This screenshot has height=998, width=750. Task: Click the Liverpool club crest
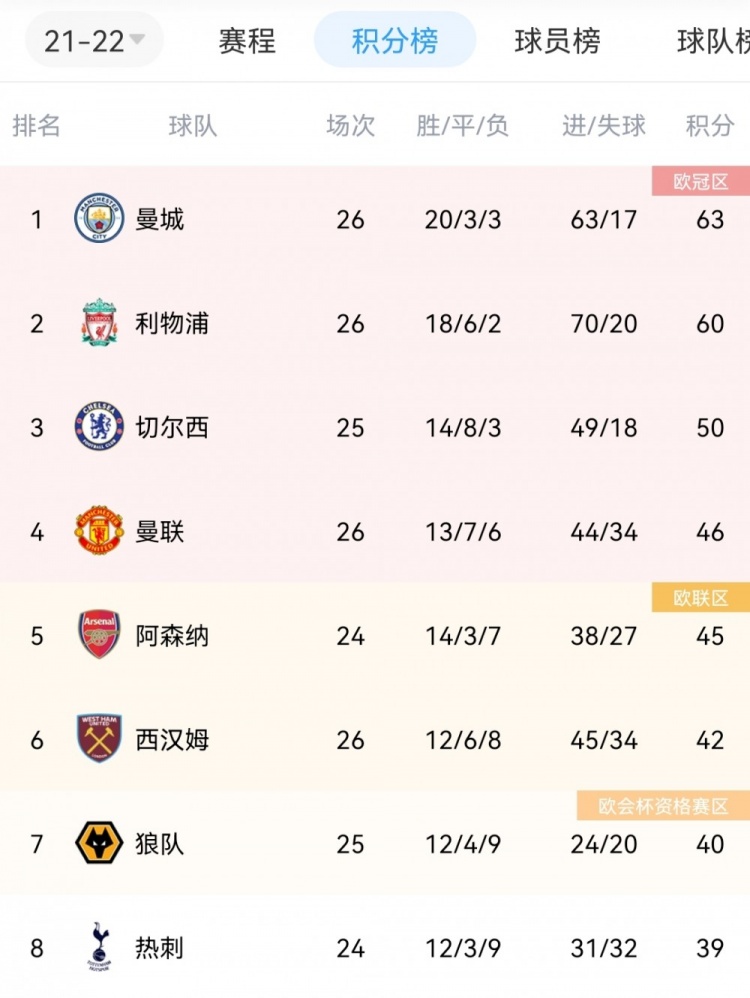tap(99, 322)
